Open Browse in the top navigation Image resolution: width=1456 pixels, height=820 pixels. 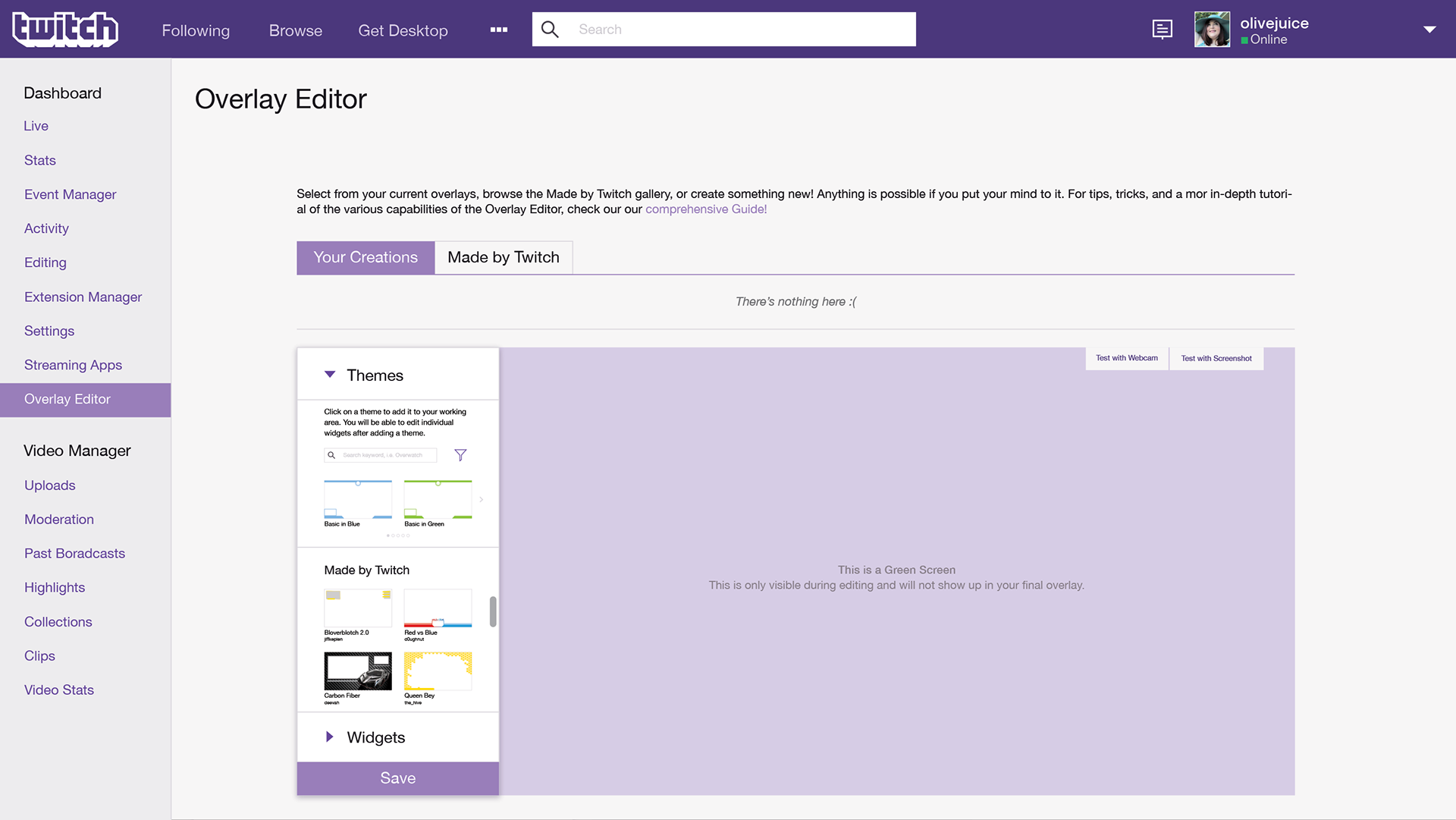coord(296,30)
